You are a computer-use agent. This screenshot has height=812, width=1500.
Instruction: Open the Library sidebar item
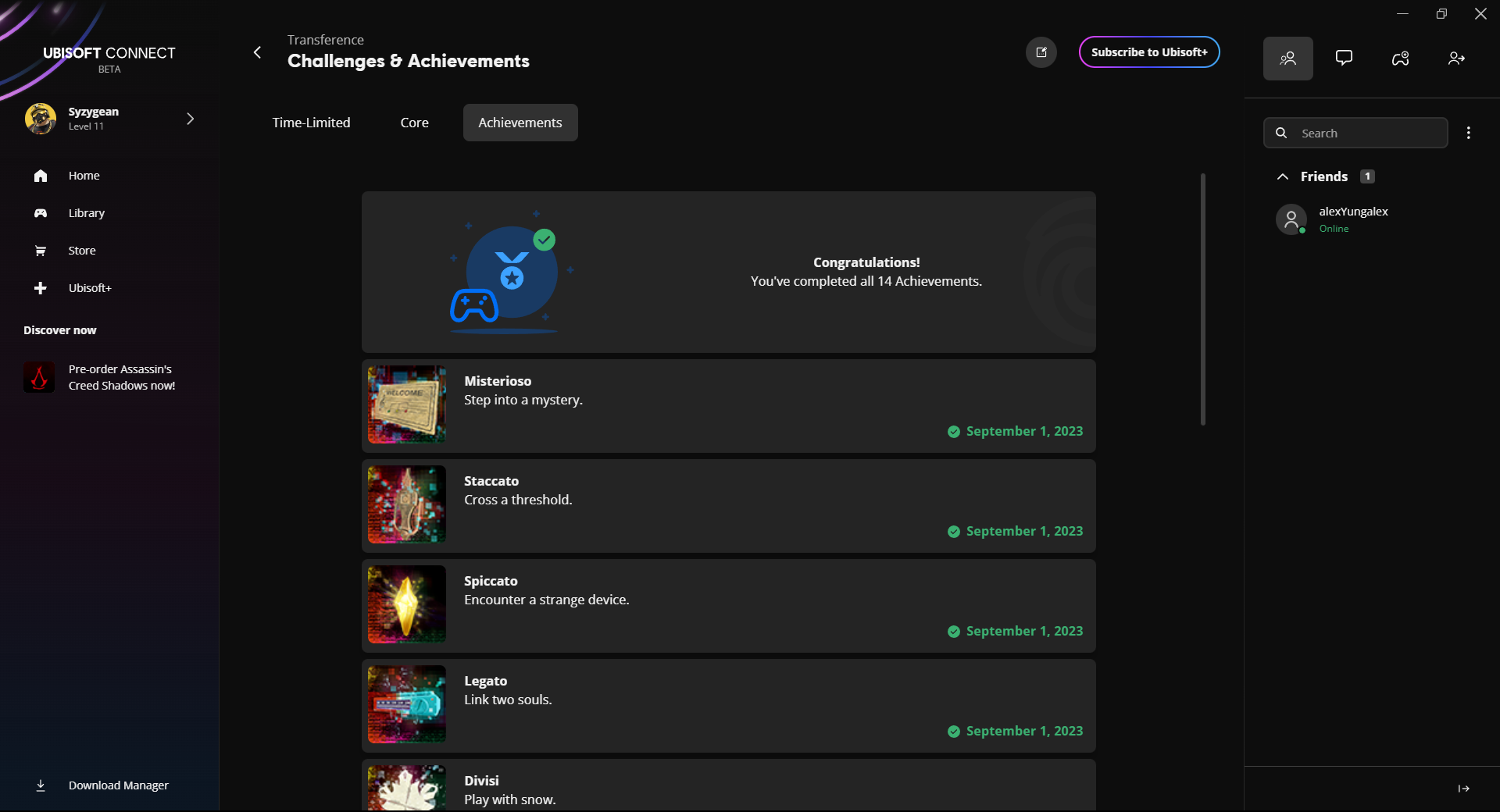click(x=86, y=213)
